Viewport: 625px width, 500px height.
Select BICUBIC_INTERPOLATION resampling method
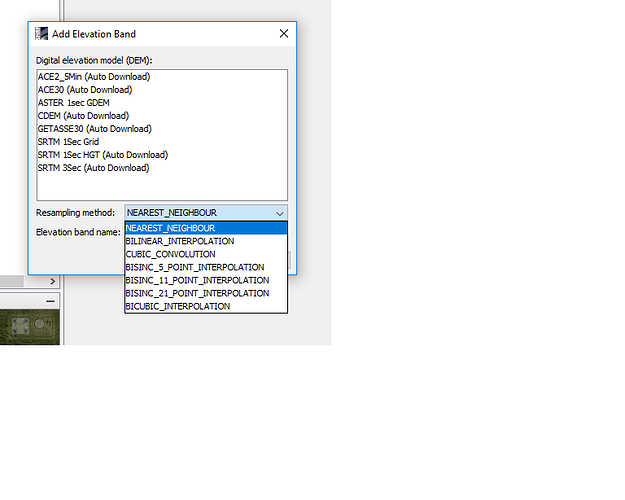tap(206, 306)
